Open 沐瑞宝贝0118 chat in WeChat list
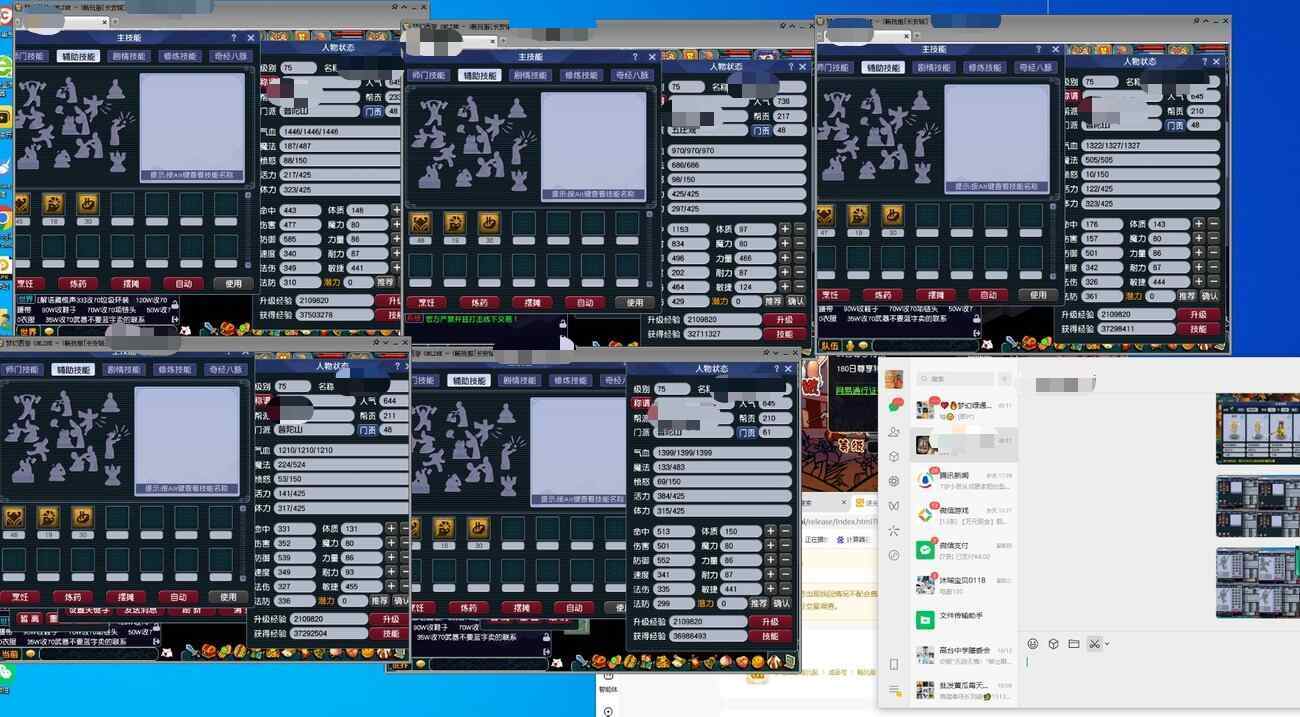The width and height of the screenshot is (1300, 717). pyautogui.click(x=963, y=585)
